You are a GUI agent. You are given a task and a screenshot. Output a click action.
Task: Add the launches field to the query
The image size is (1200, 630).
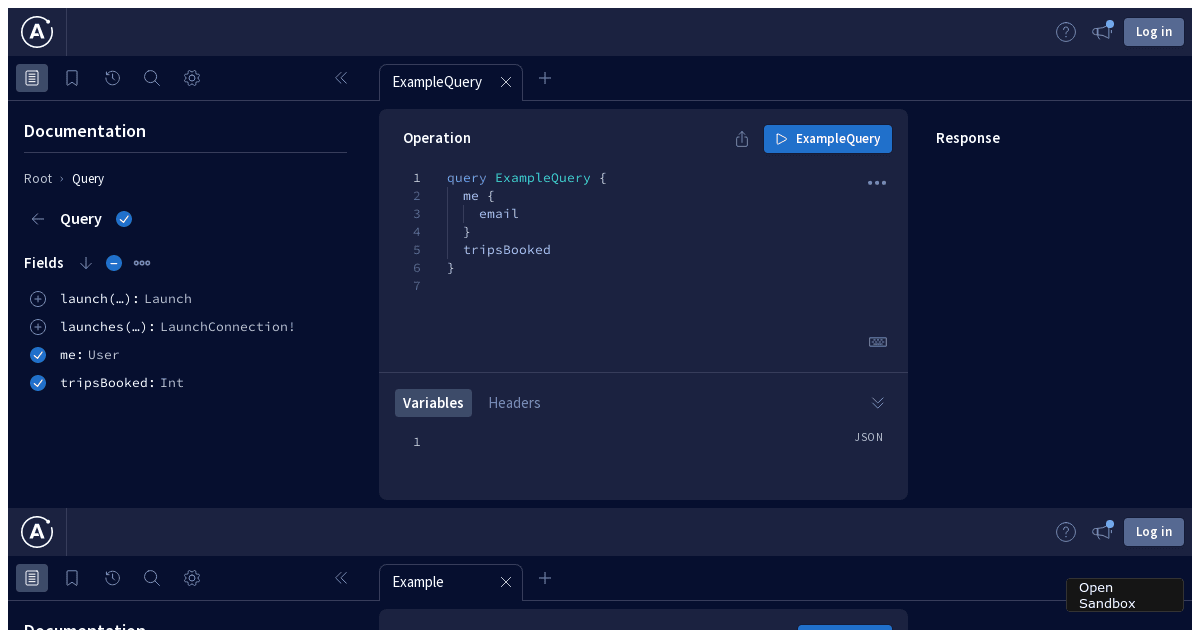tap(37, 327)
